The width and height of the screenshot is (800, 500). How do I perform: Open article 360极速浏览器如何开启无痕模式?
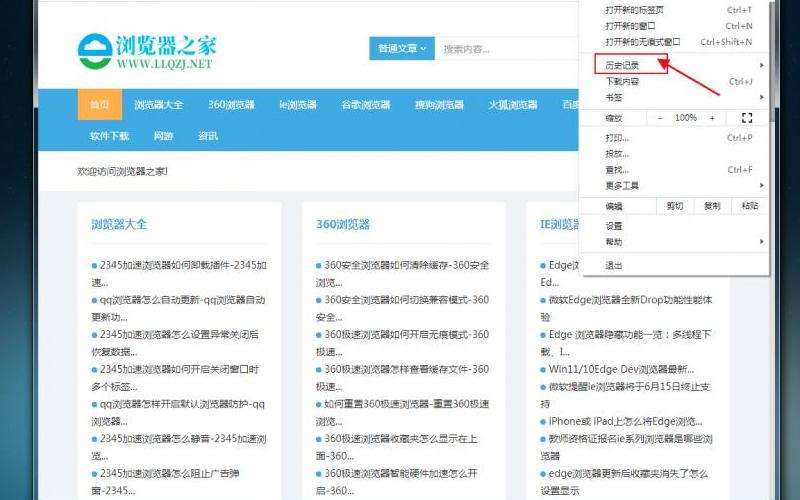[x=403, y=343]
